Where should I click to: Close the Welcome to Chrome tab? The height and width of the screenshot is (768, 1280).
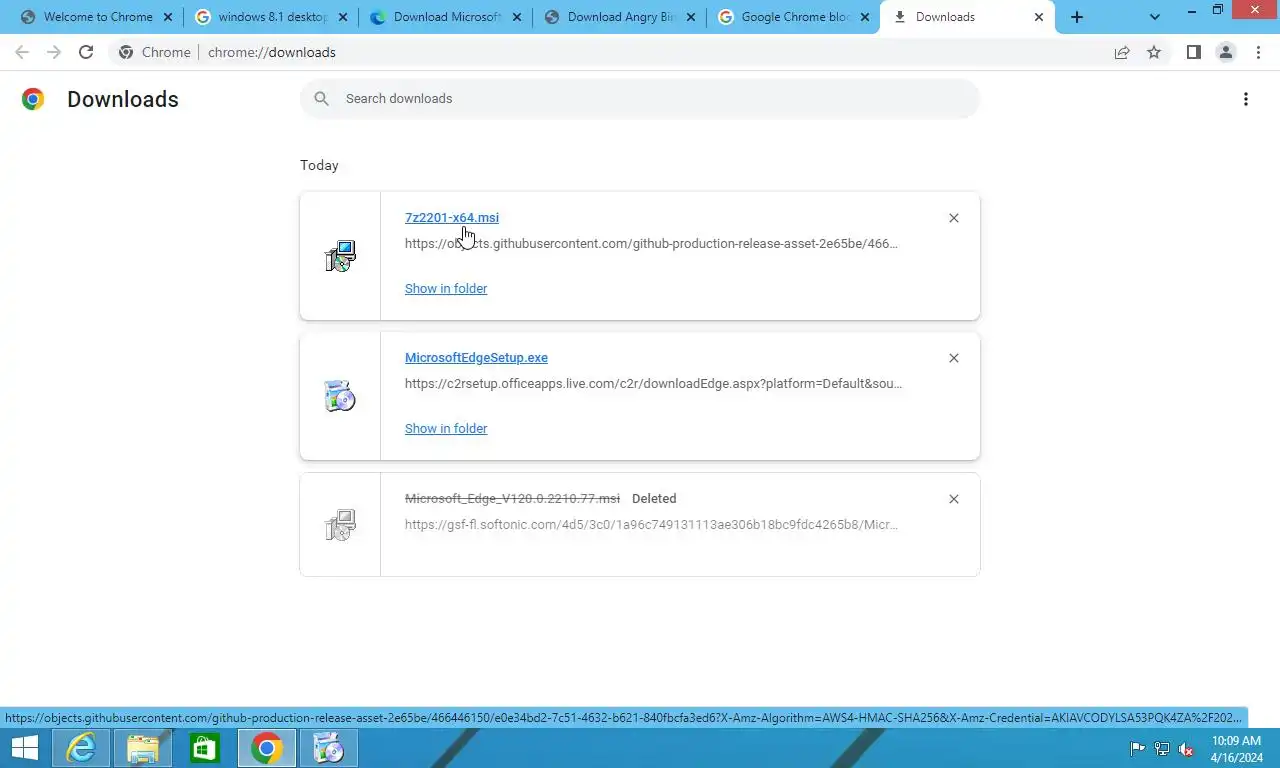pyautogui.click(x=168, y=17)
